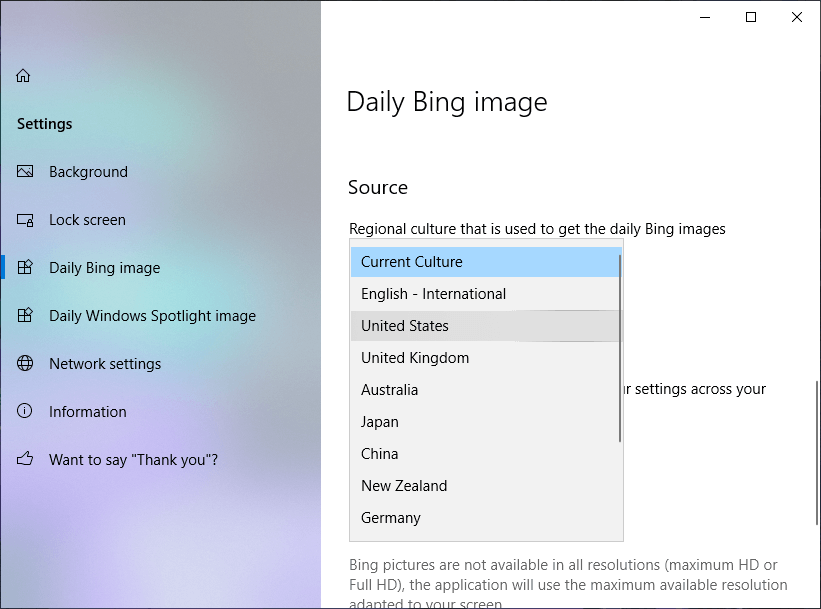821x609 pixels.
Task: Click the Home icon in sidebar
Action: [24, 76]
